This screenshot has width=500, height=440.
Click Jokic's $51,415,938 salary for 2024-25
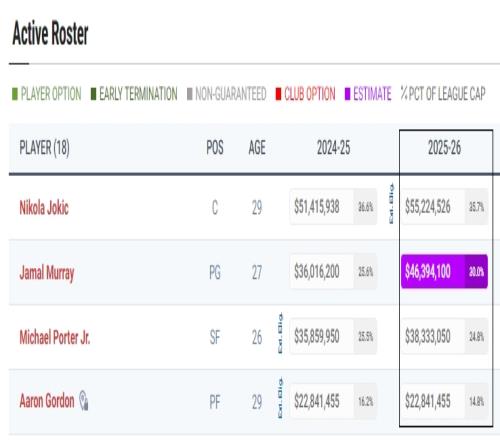pyautogui.click(x=317, y=206)
